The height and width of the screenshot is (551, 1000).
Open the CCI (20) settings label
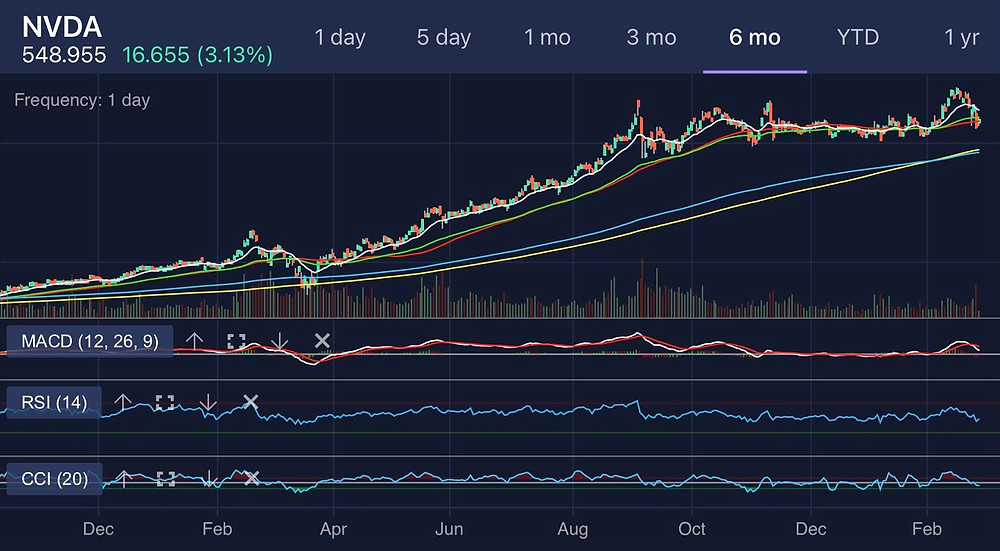[x=54, y=479]
